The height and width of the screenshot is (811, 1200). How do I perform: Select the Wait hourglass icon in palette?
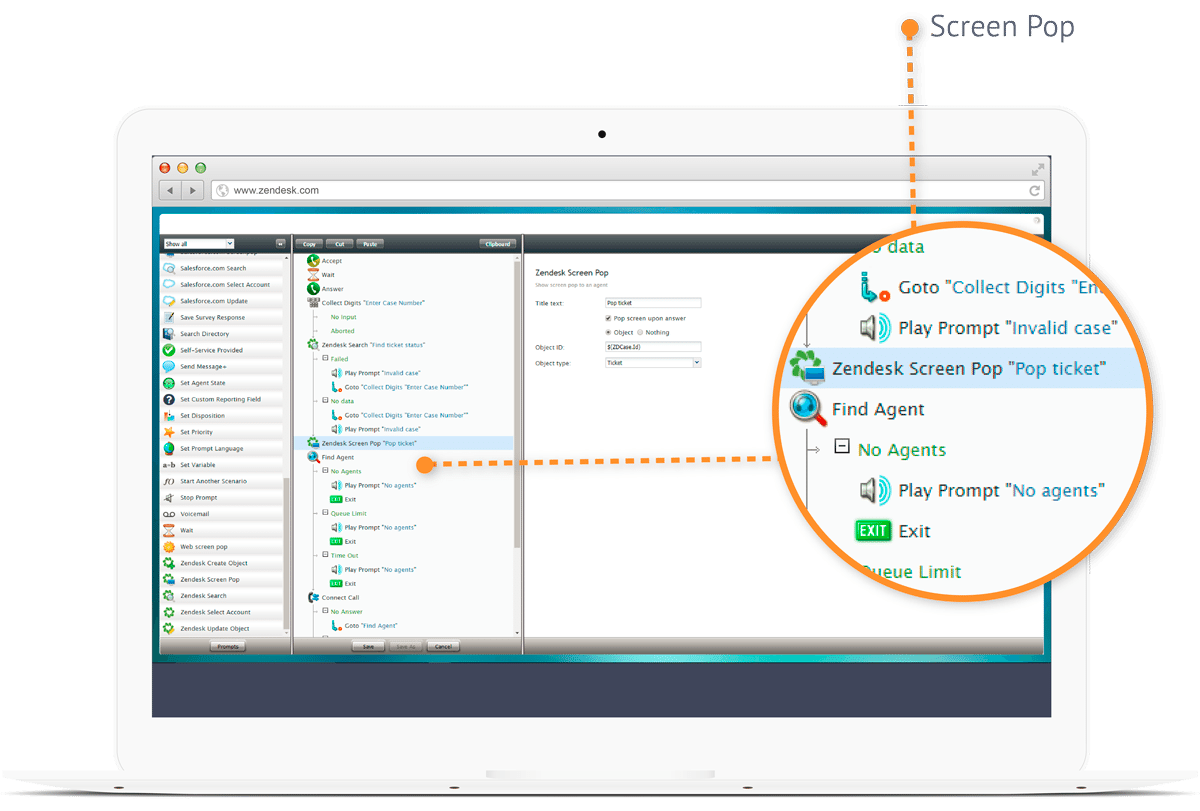tap(169, 530)
